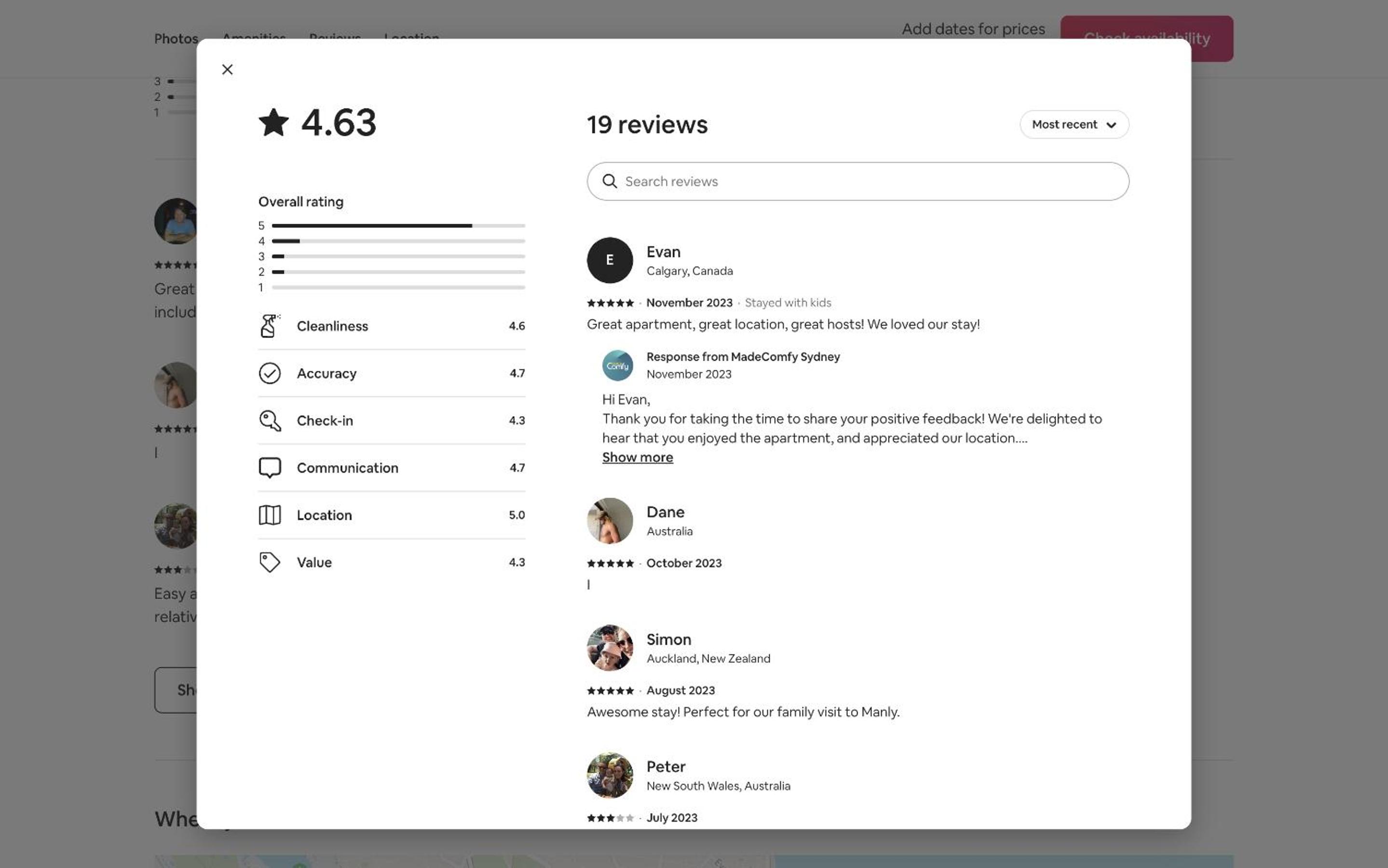Click the Value price tag icon
1388x868 pixels.
point(270,562)
